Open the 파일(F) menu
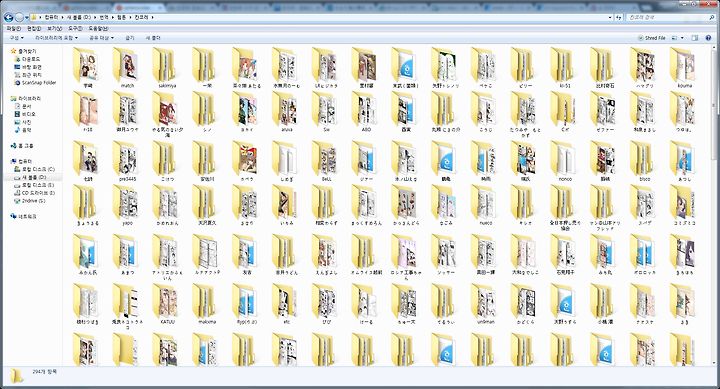The width and height of the screenshot is (720, 389). [x=14, y=28]
